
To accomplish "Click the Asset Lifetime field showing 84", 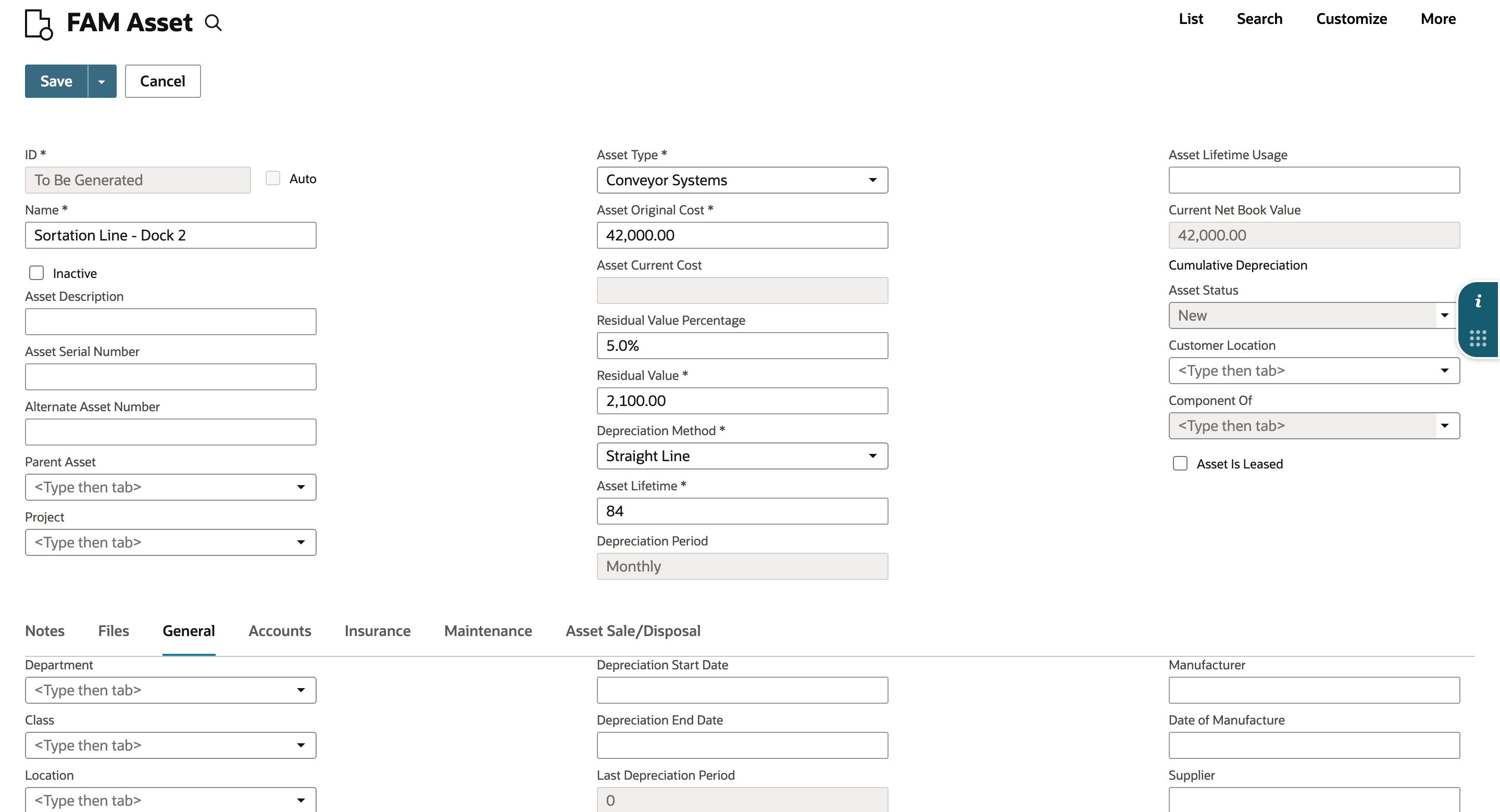I will [742, 512].
